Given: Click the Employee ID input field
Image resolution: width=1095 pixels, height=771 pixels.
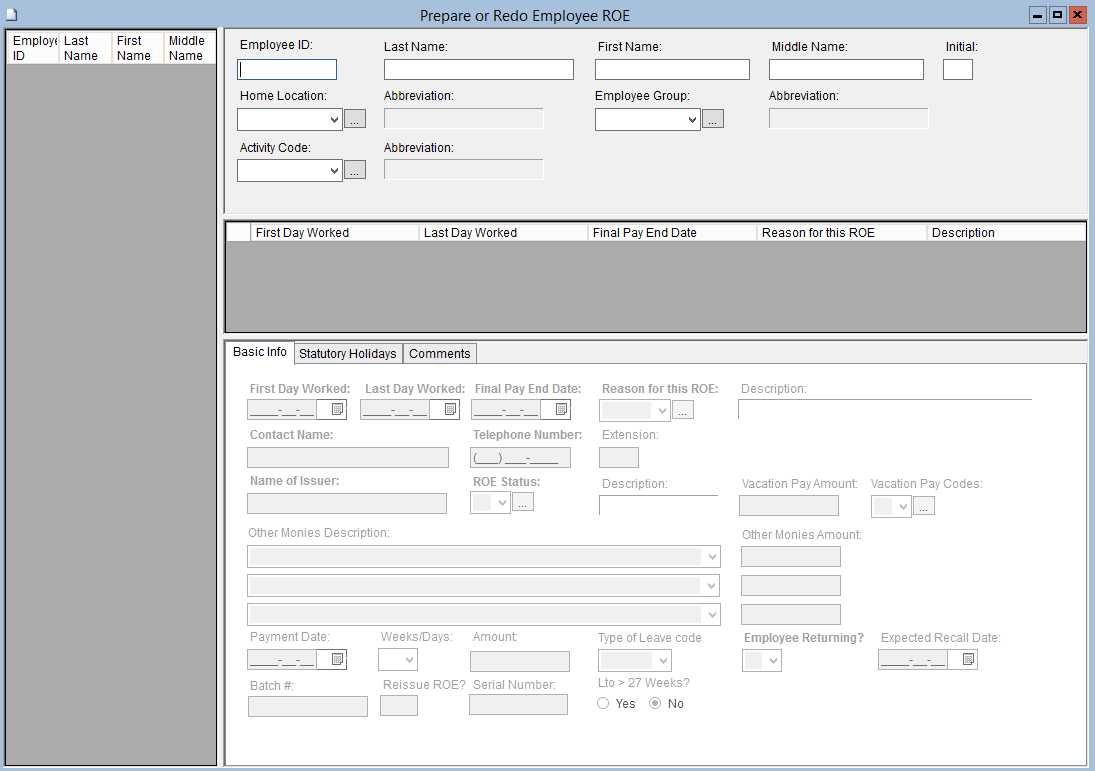Looking at the screenshot, I should point(287,69).
